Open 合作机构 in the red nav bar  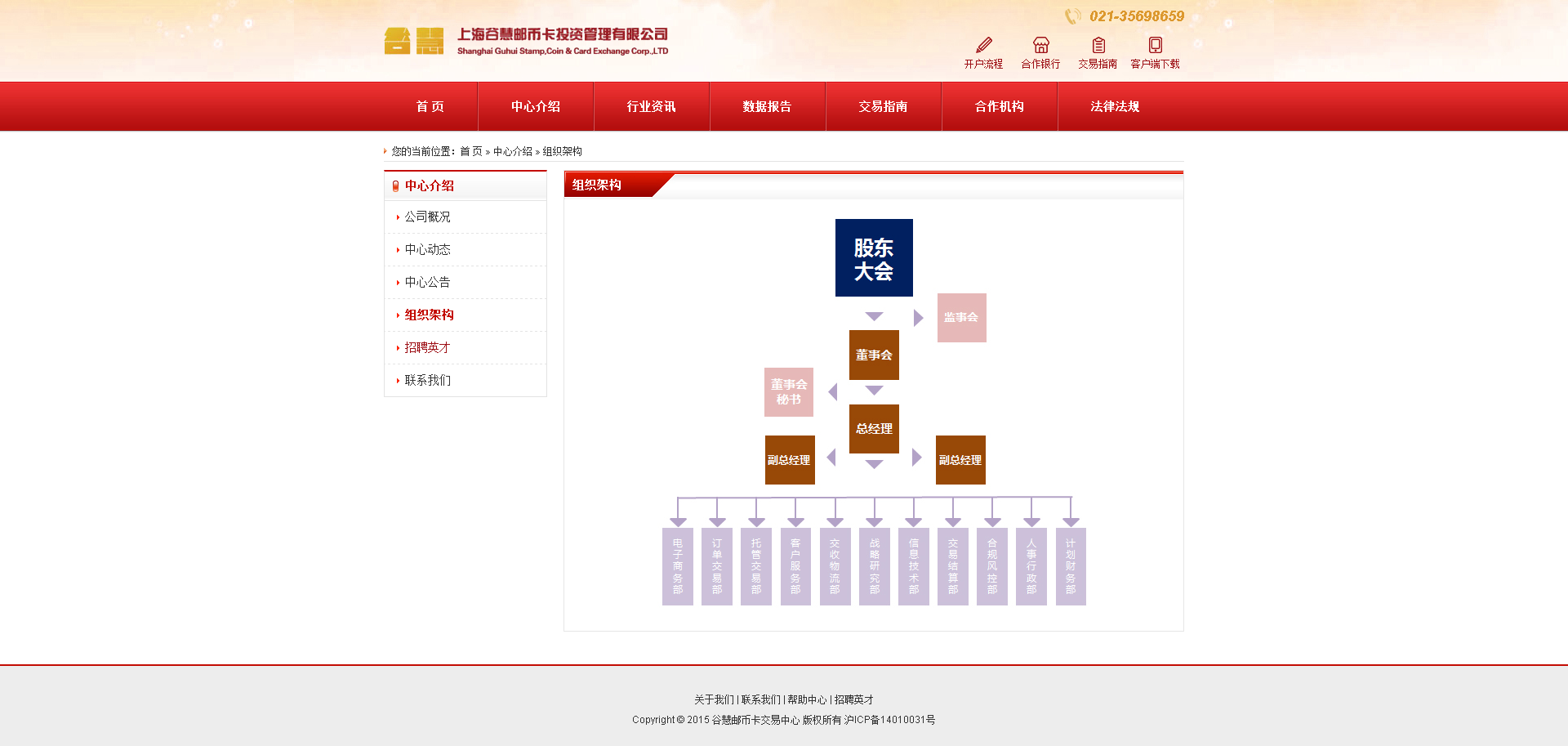point(999,106)
